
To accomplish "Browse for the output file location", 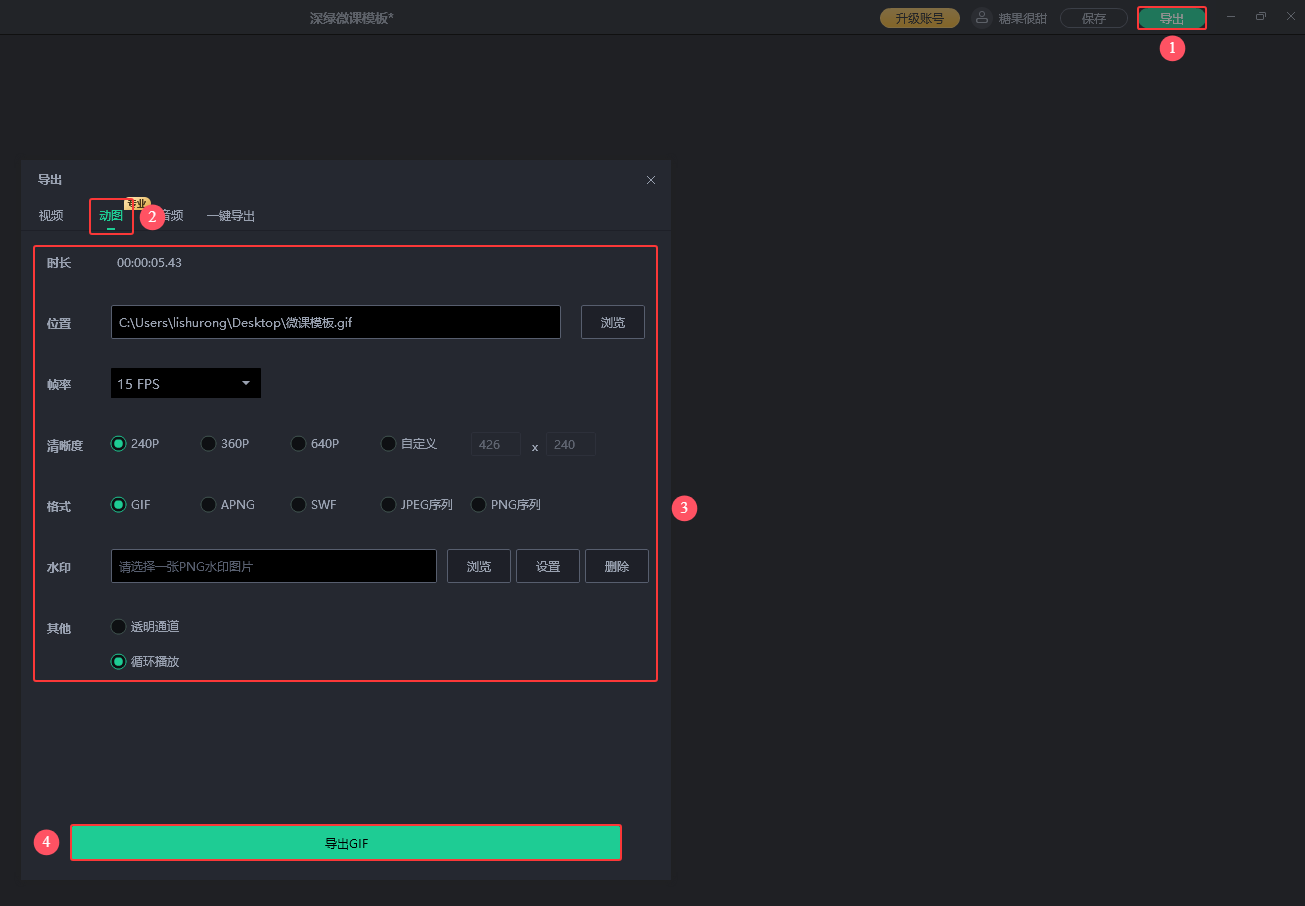I will pos(612,322).
